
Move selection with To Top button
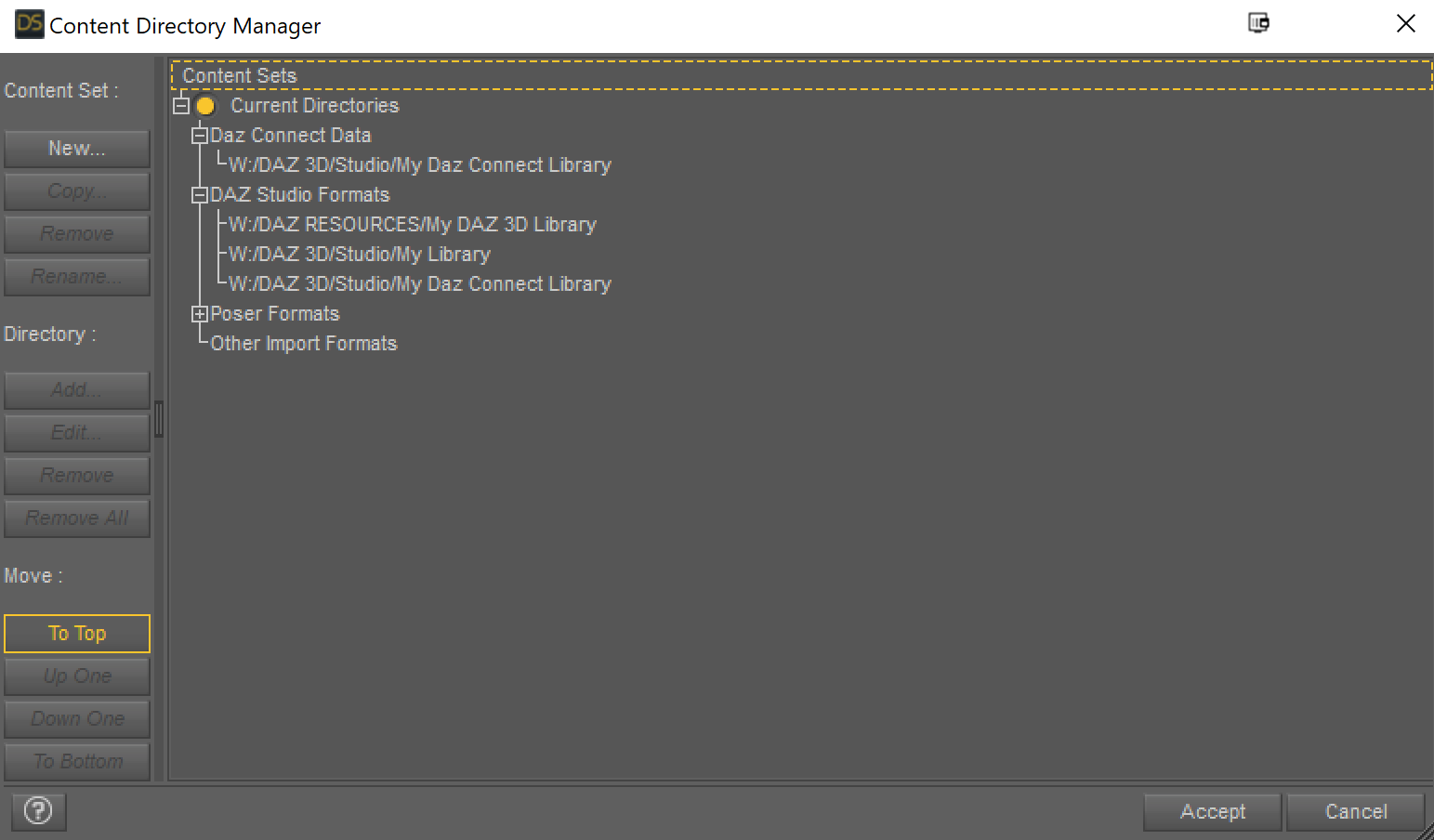tap(77, 634)
